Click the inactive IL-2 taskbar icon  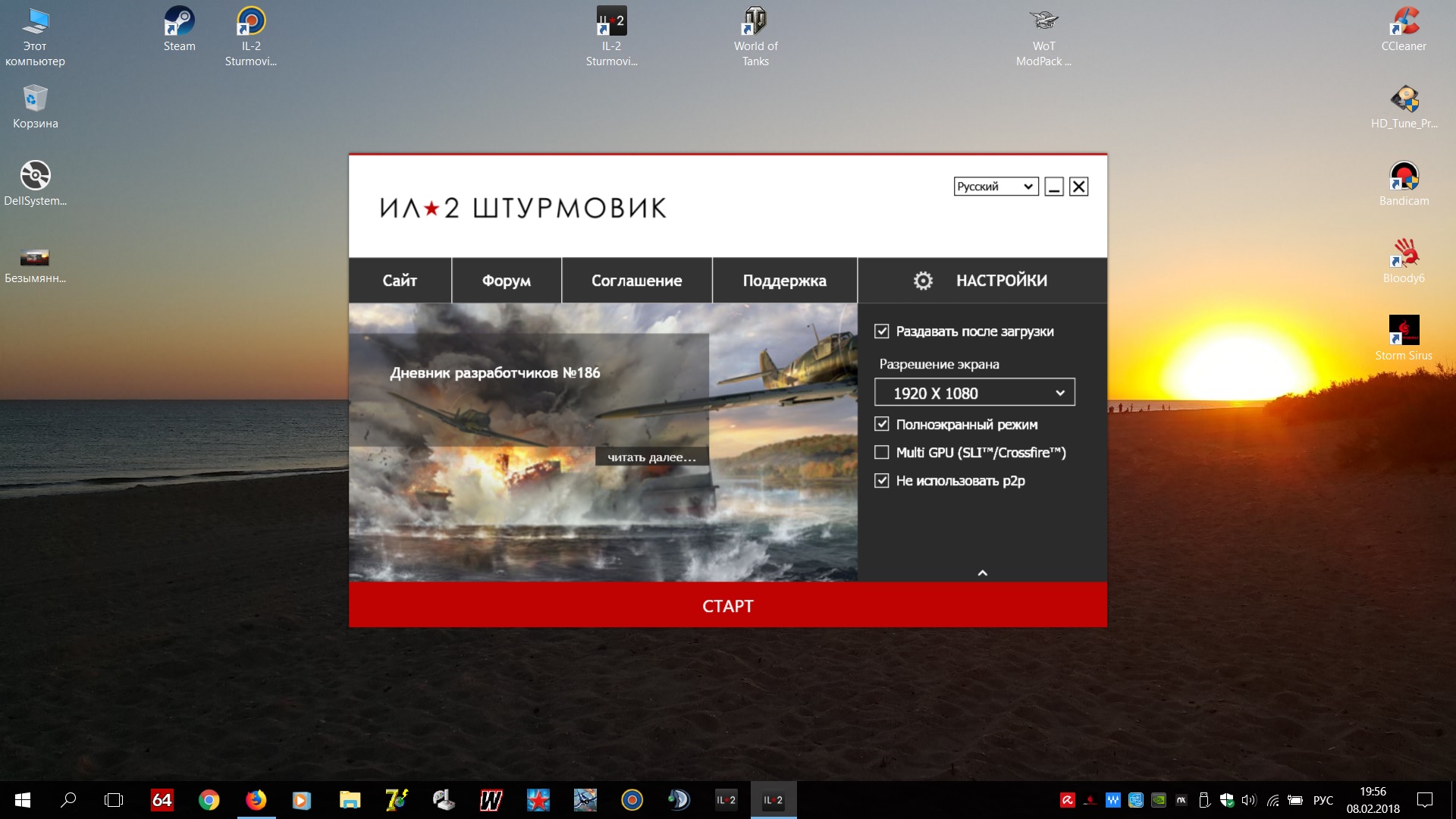(726, 800)
